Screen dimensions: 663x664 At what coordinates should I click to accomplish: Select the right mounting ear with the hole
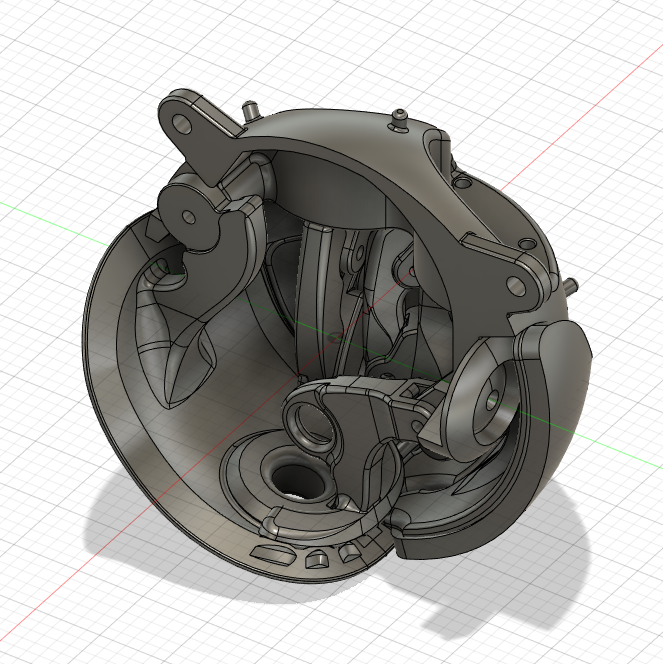[x=510, y=276]
